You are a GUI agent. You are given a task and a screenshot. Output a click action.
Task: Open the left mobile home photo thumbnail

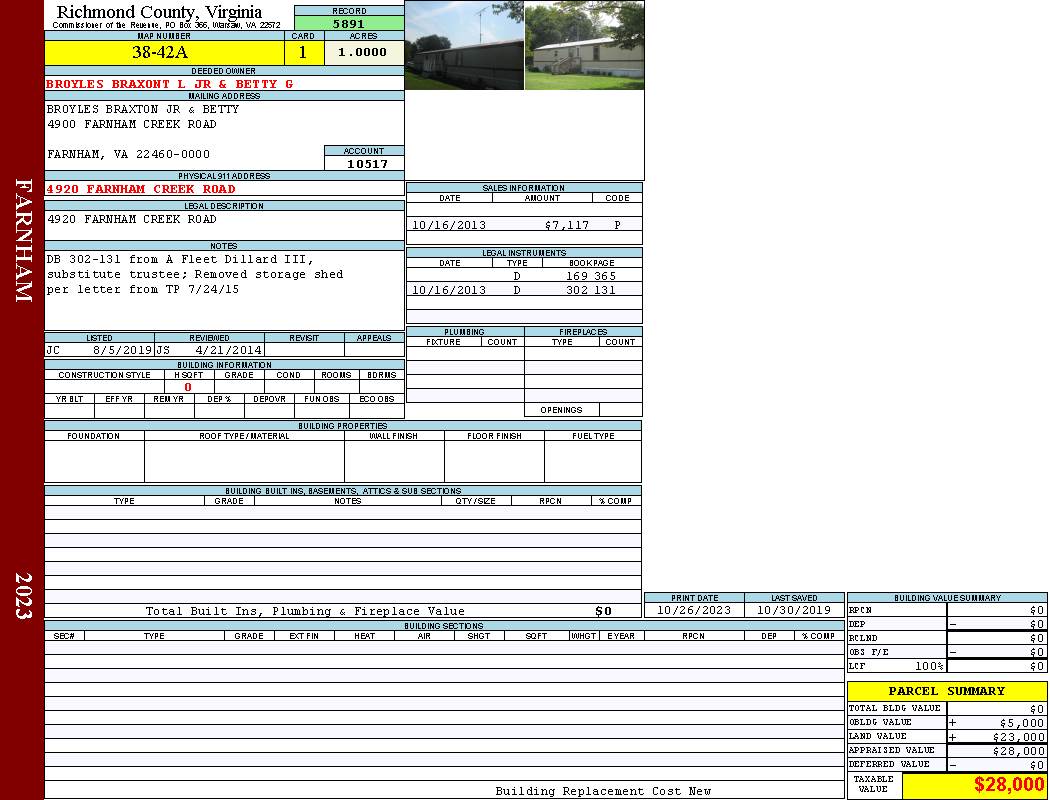[x=465, y=46]
